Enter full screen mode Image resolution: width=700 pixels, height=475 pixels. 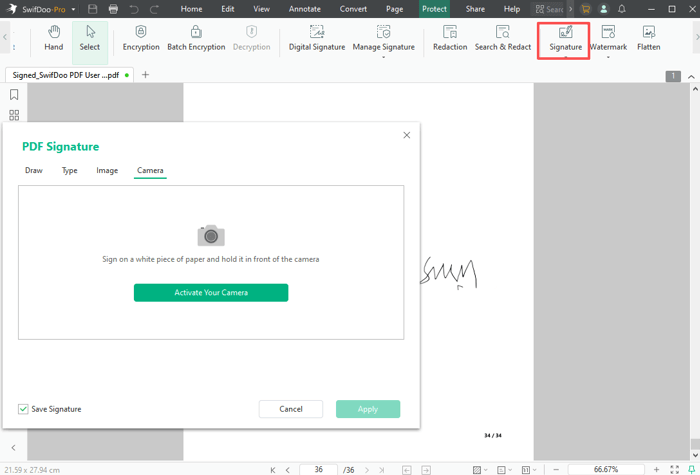tap(675, 470)
